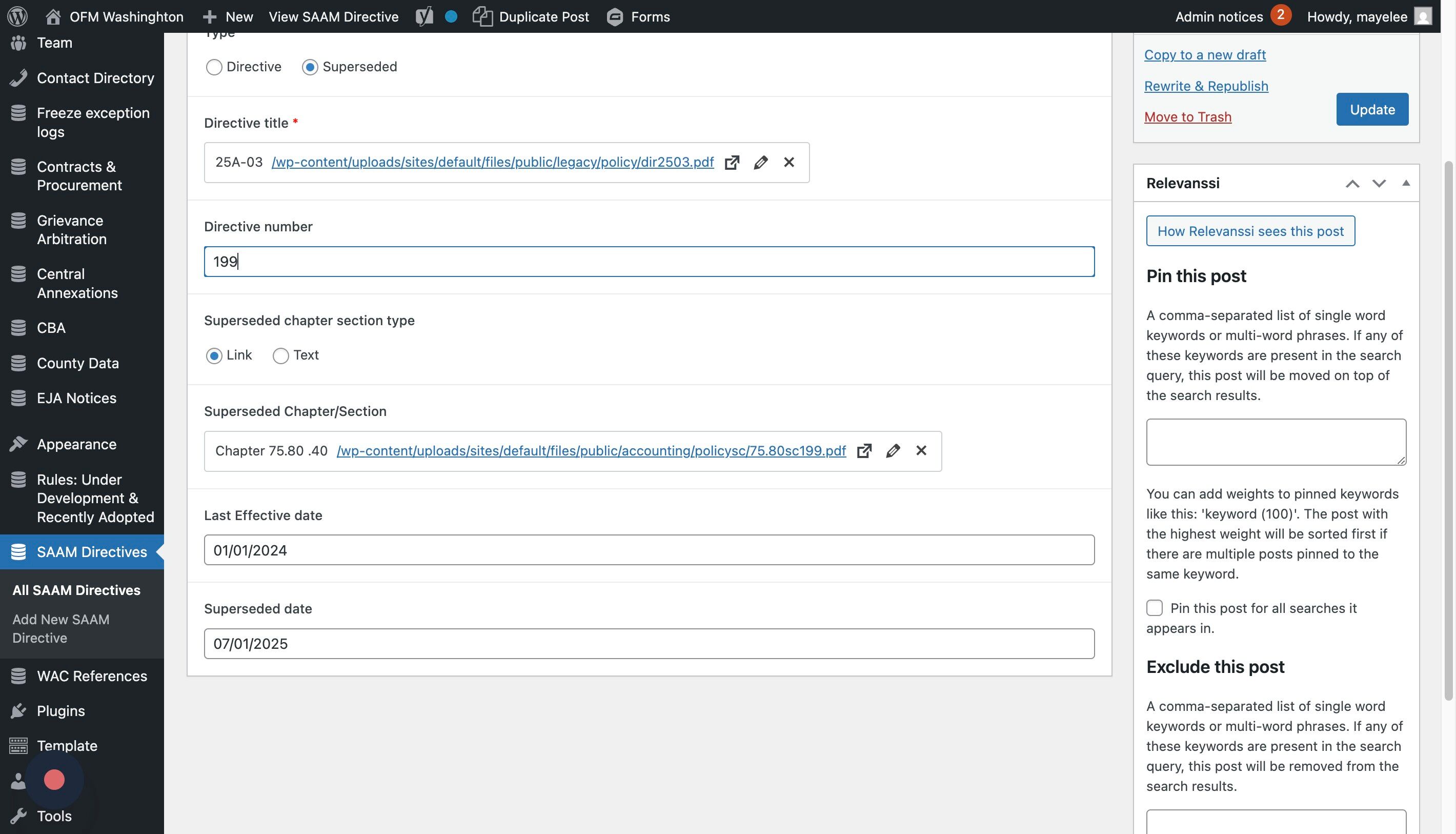Open Chapter 75.80 link in new tab icon

tap(864, 451)
